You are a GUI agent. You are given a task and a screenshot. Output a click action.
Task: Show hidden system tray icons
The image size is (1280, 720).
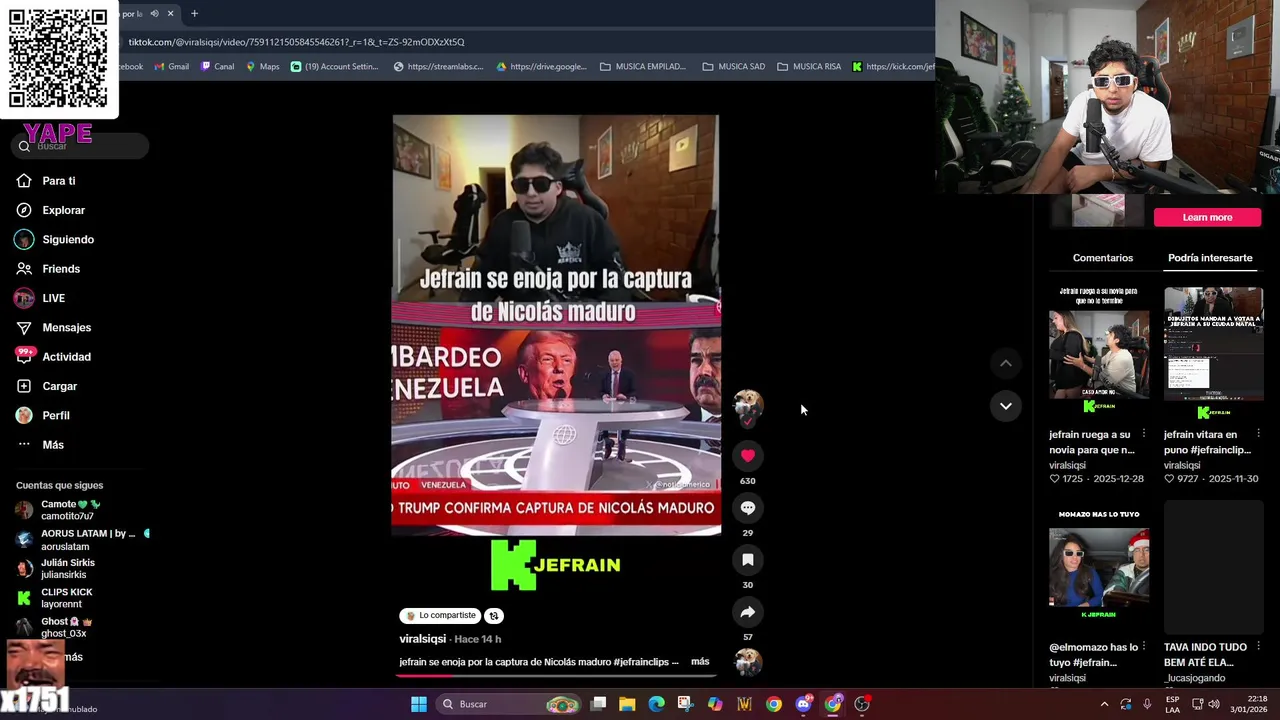(1104, 704)
